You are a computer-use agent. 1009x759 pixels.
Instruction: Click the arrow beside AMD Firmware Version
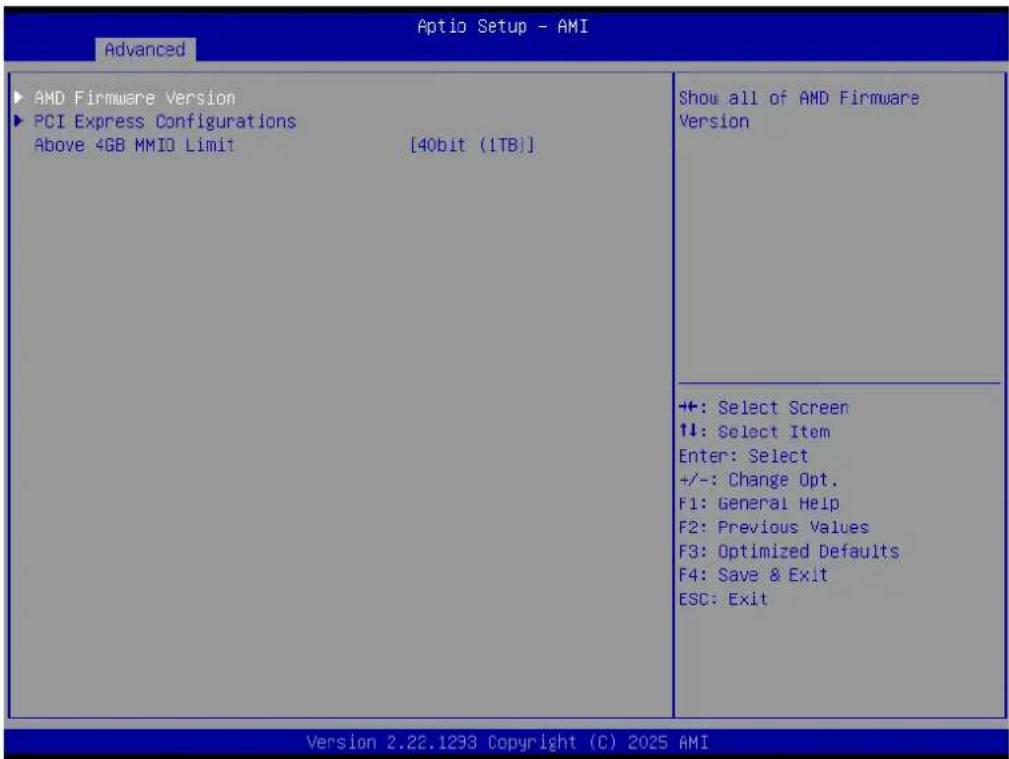coord(19,97)
